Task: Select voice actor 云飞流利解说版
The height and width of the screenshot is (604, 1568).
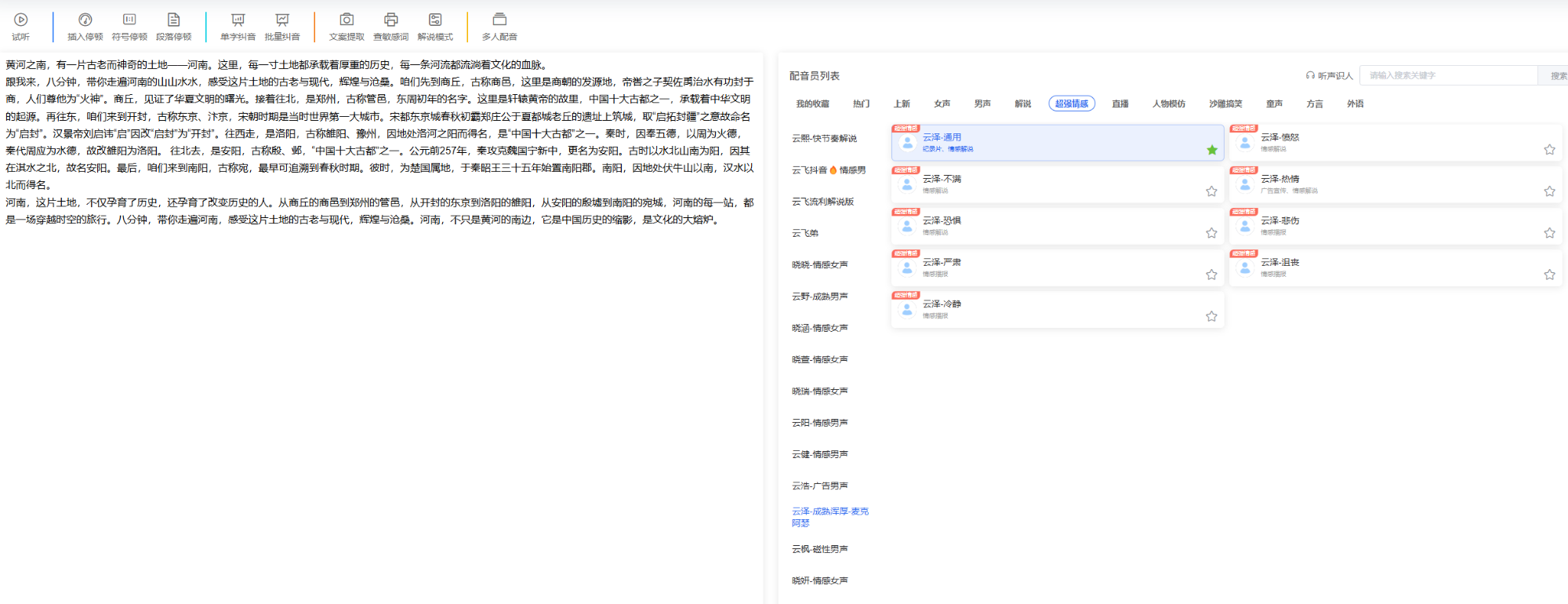Action: point(822,202)
